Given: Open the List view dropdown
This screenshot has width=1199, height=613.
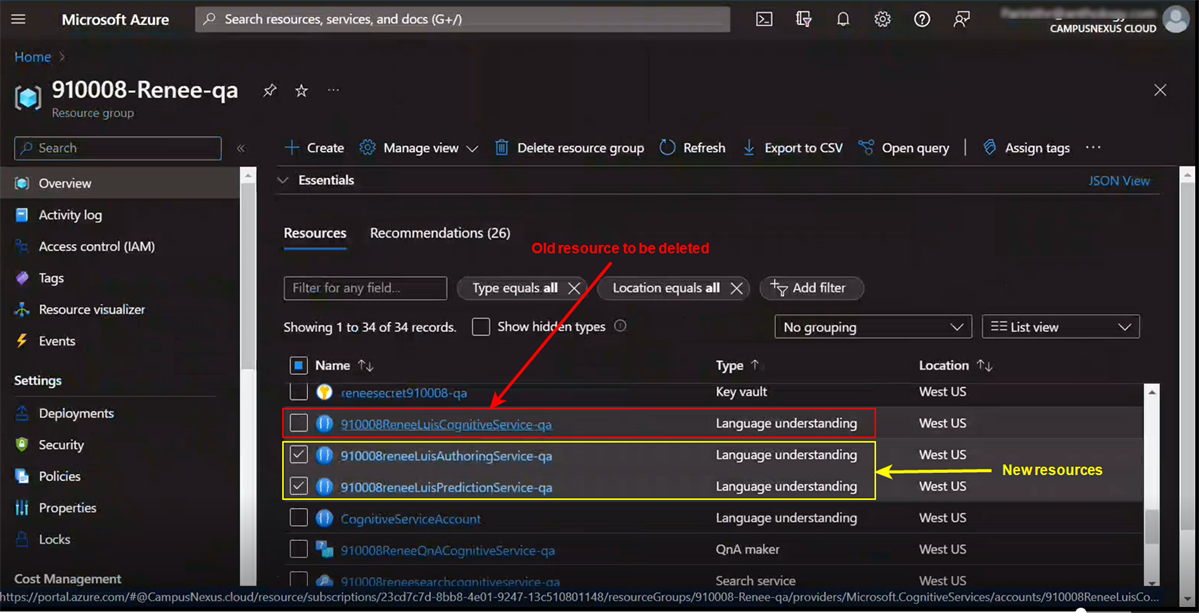Looking at the screenshot, I should pyautogui.click(x=1060, y=326).
